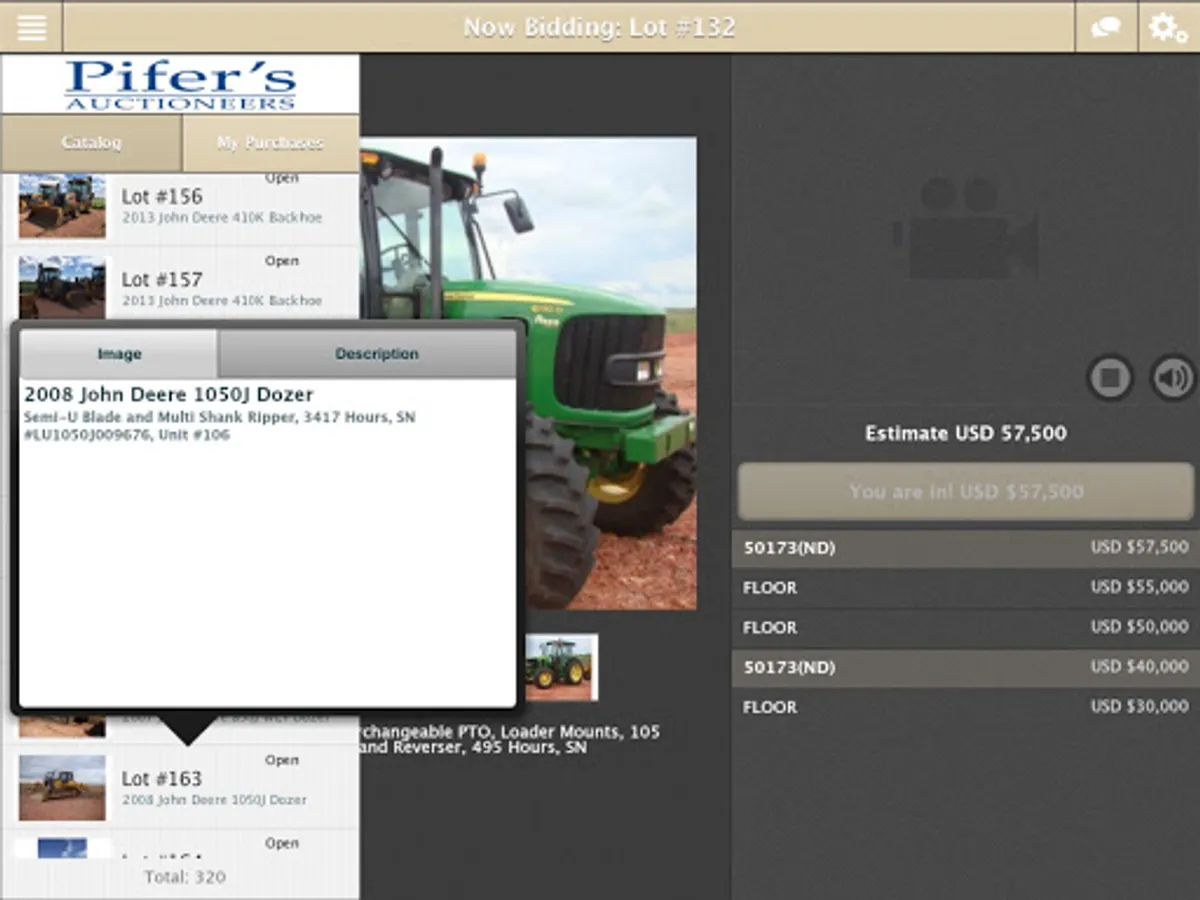Open the chat messages icon
This screenshot has height=900, width=1200.
tap(1106, 27)
